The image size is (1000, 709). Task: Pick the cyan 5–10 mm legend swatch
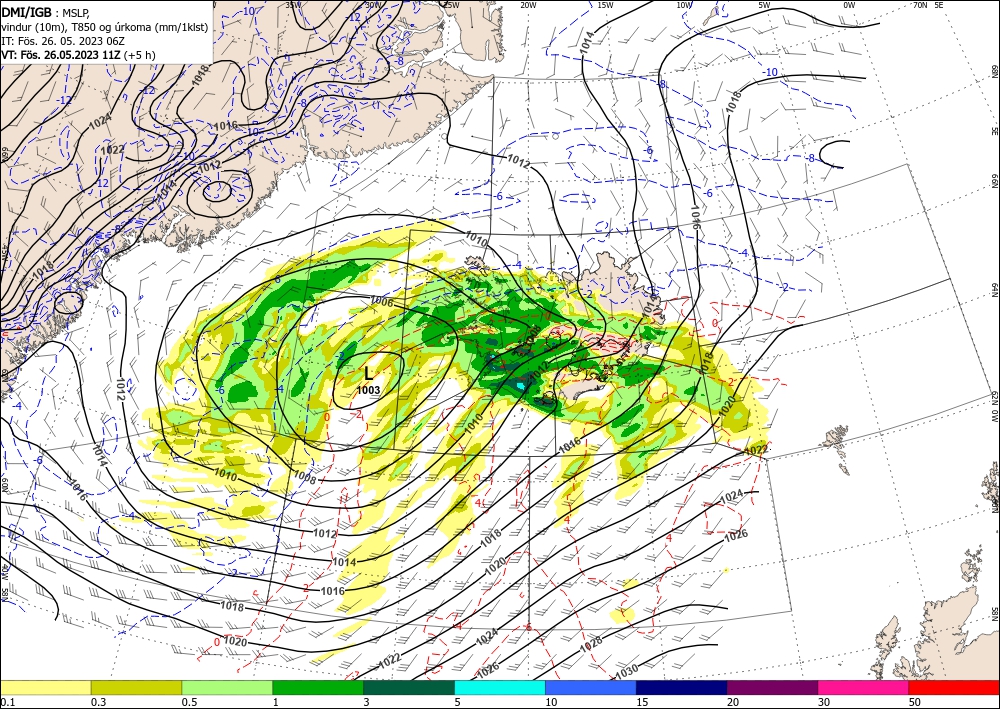(x=500, y=687)
